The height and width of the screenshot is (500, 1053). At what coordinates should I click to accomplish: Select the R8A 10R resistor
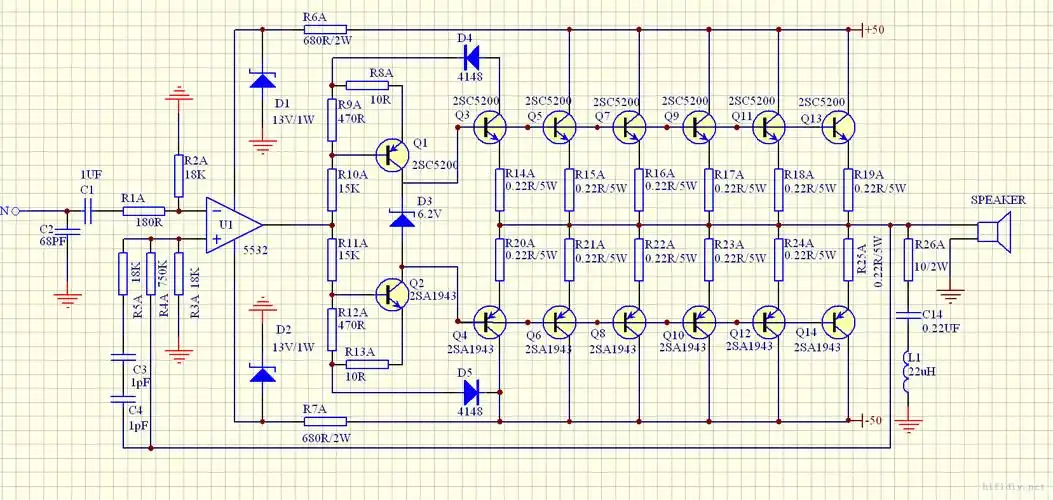point(367,86)
